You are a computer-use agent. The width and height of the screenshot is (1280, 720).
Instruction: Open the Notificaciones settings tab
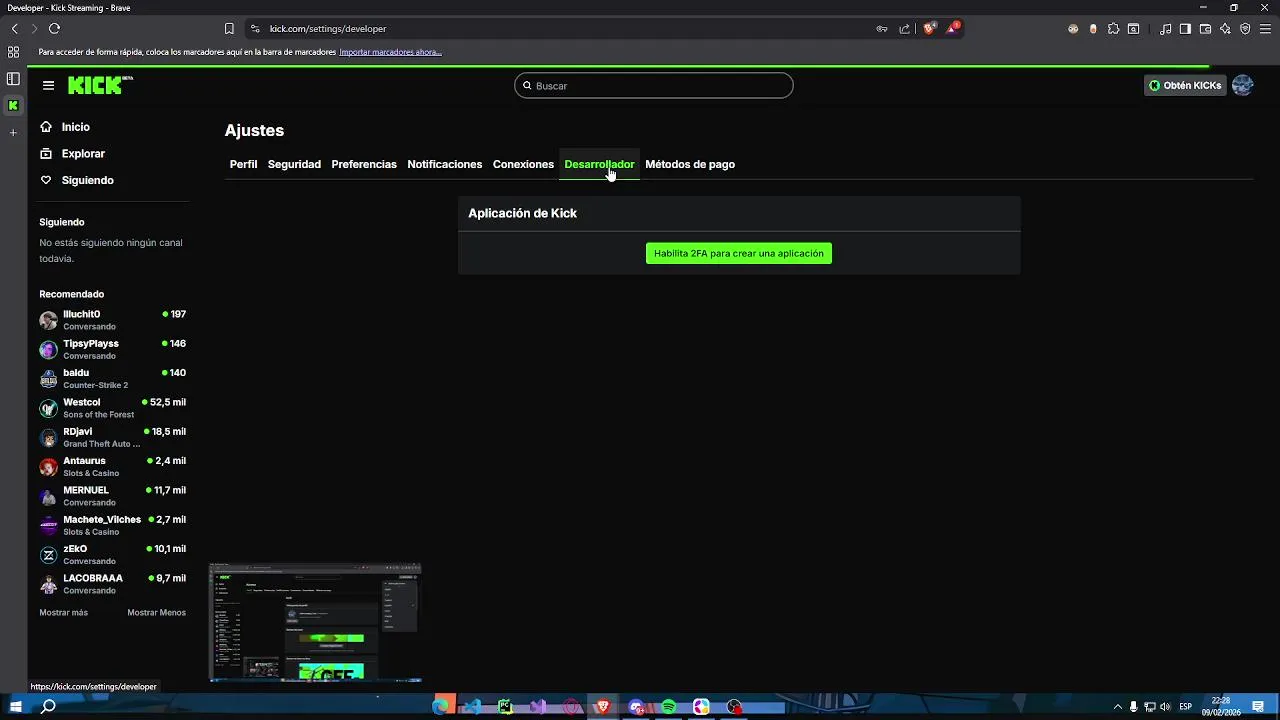(x=445, y=164)
